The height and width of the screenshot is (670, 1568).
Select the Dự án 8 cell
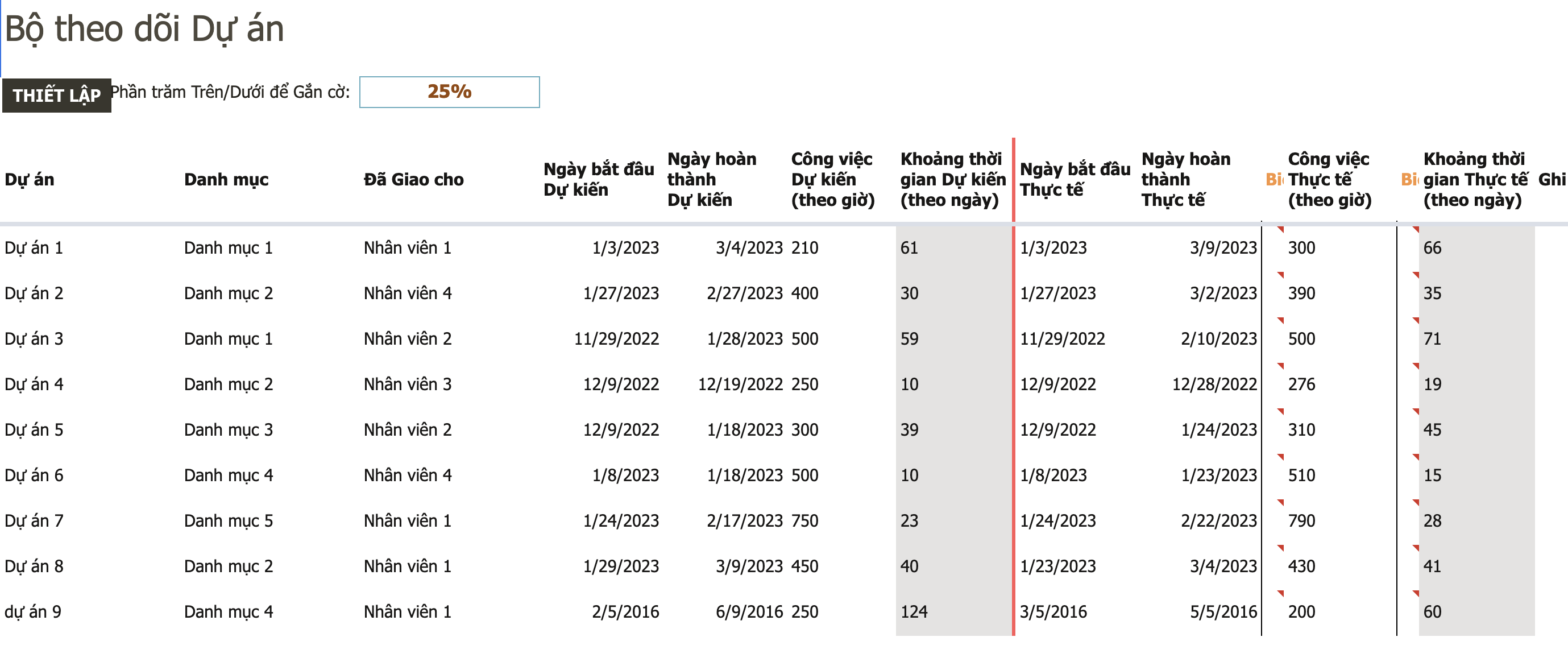click(34, 566)
